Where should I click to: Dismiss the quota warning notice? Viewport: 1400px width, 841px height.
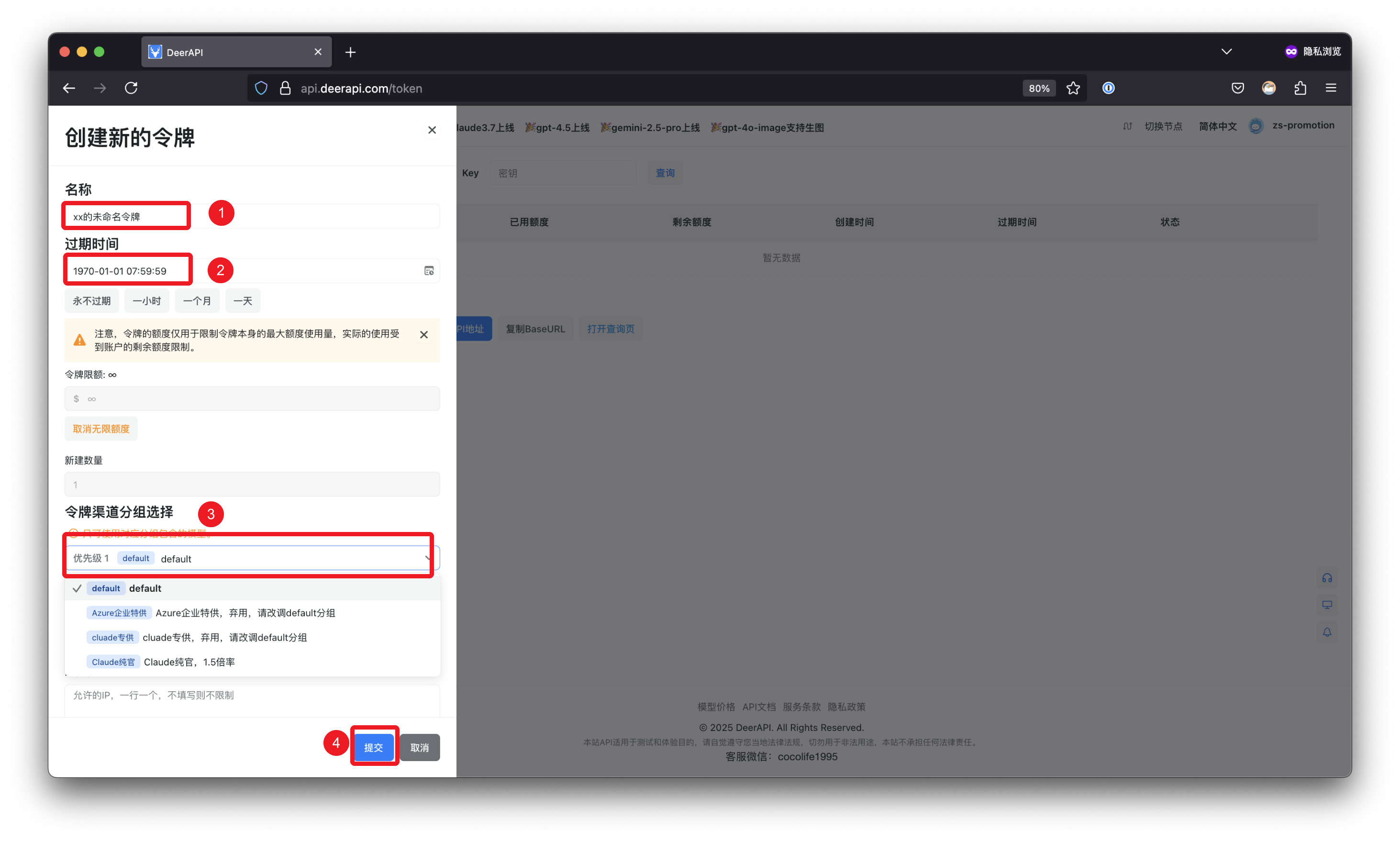[x=424, y=334]
